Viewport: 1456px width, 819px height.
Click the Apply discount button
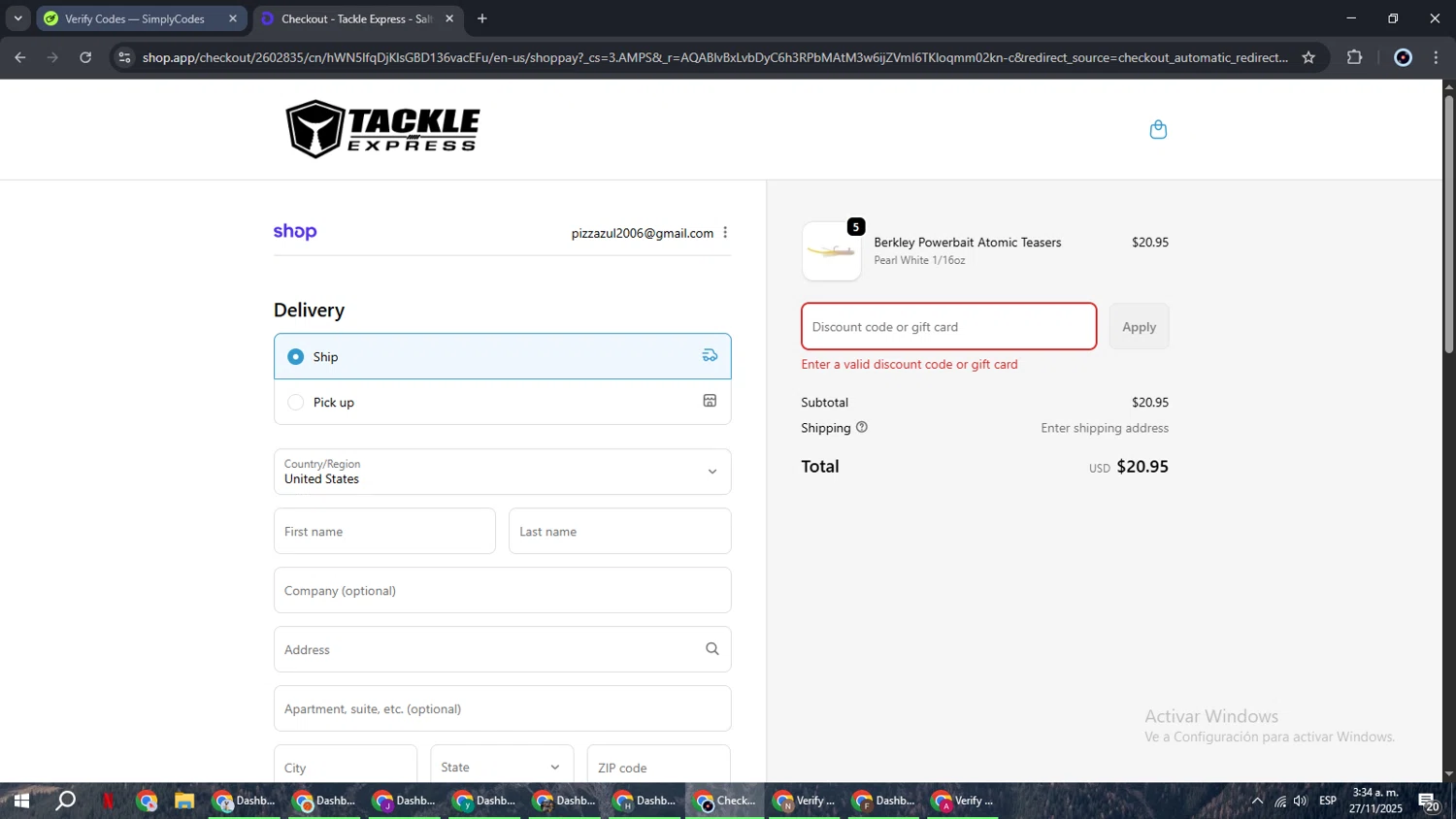(1139, 327)
